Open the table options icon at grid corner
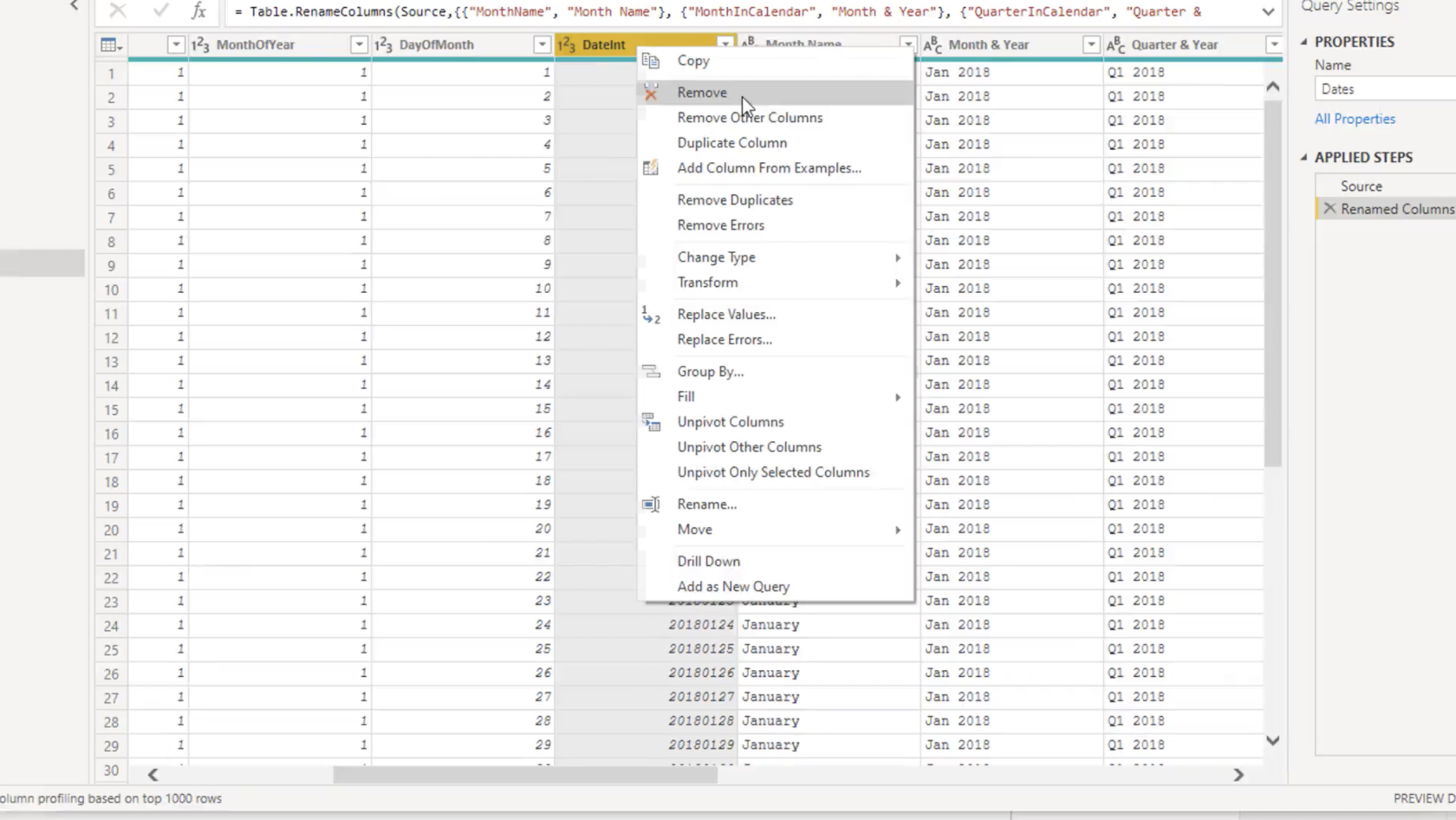 111,45
